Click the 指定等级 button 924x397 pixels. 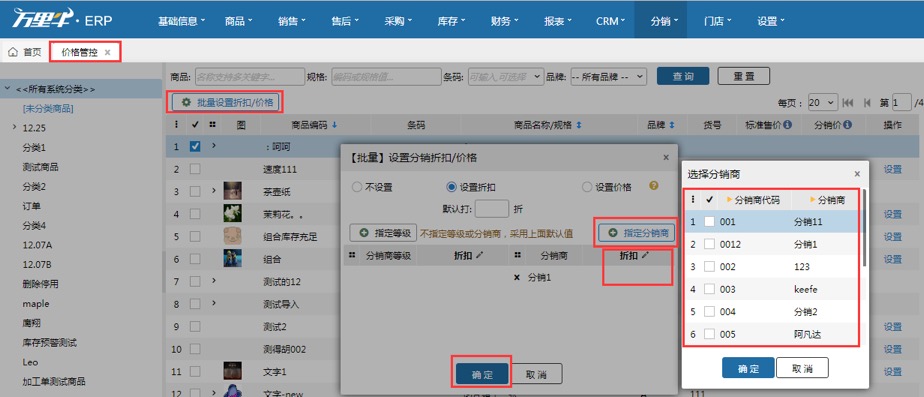coord(384,233)
